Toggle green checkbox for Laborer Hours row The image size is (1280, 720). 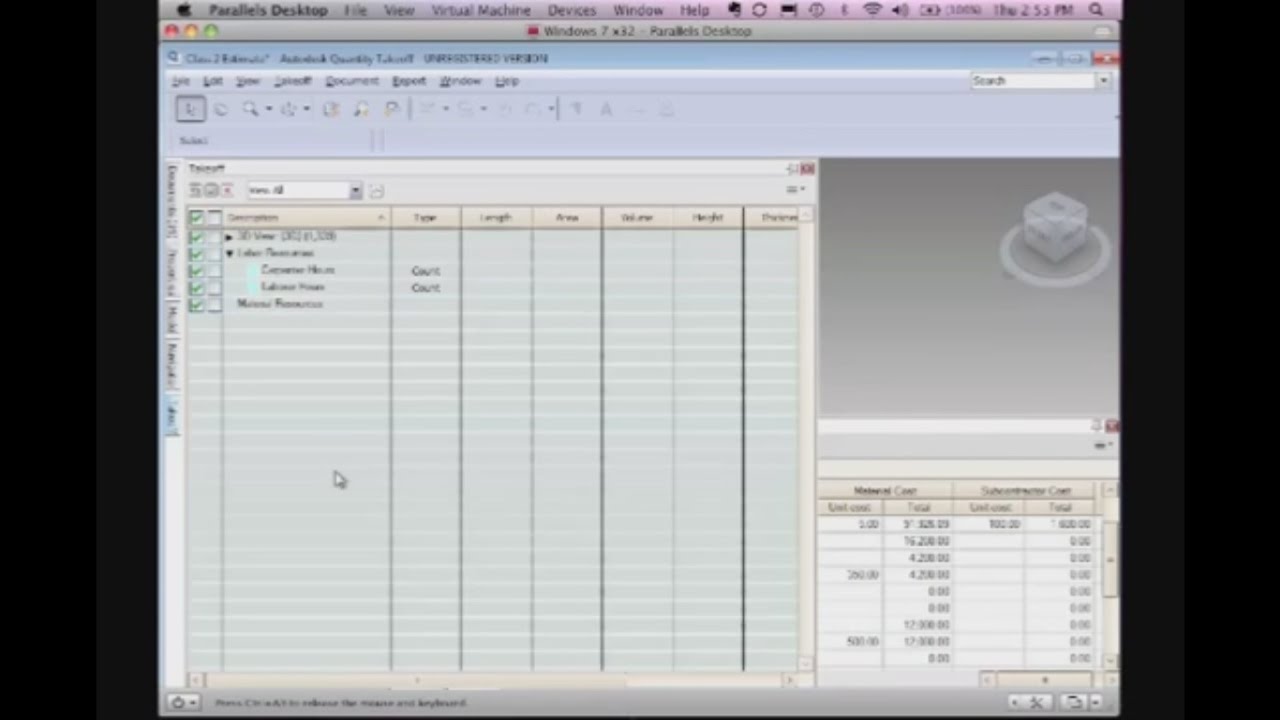pos(197,287)
